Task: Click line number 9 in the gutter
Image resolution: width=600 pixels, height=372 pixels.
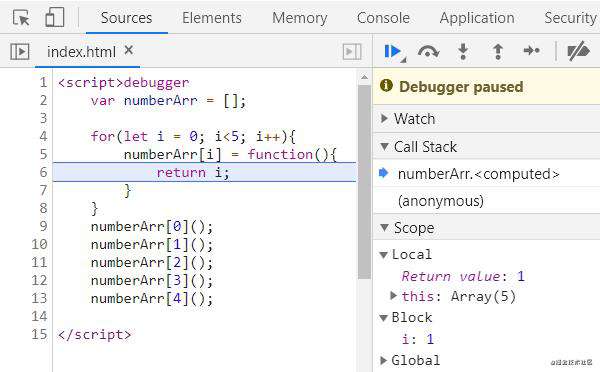Action: [x=43, y=226]
